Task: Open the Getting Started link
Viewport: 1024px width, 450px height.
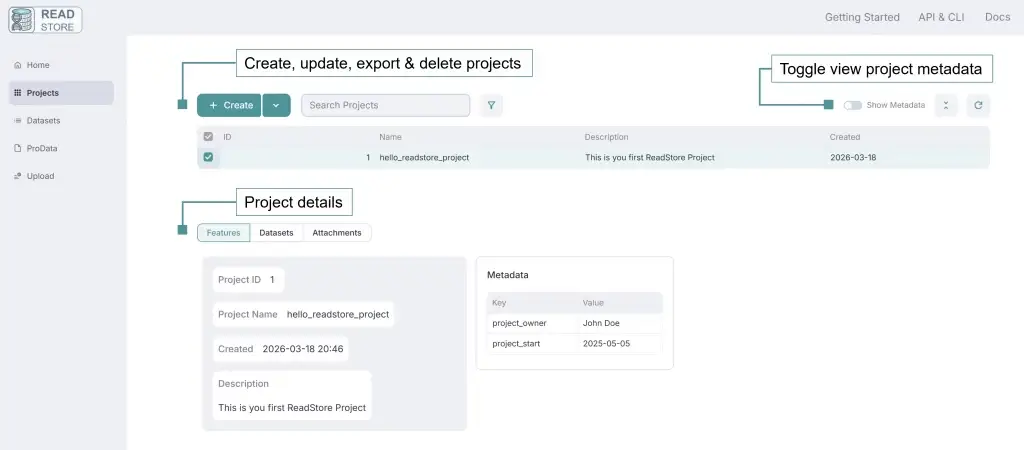Action: [x=862, y=17]
